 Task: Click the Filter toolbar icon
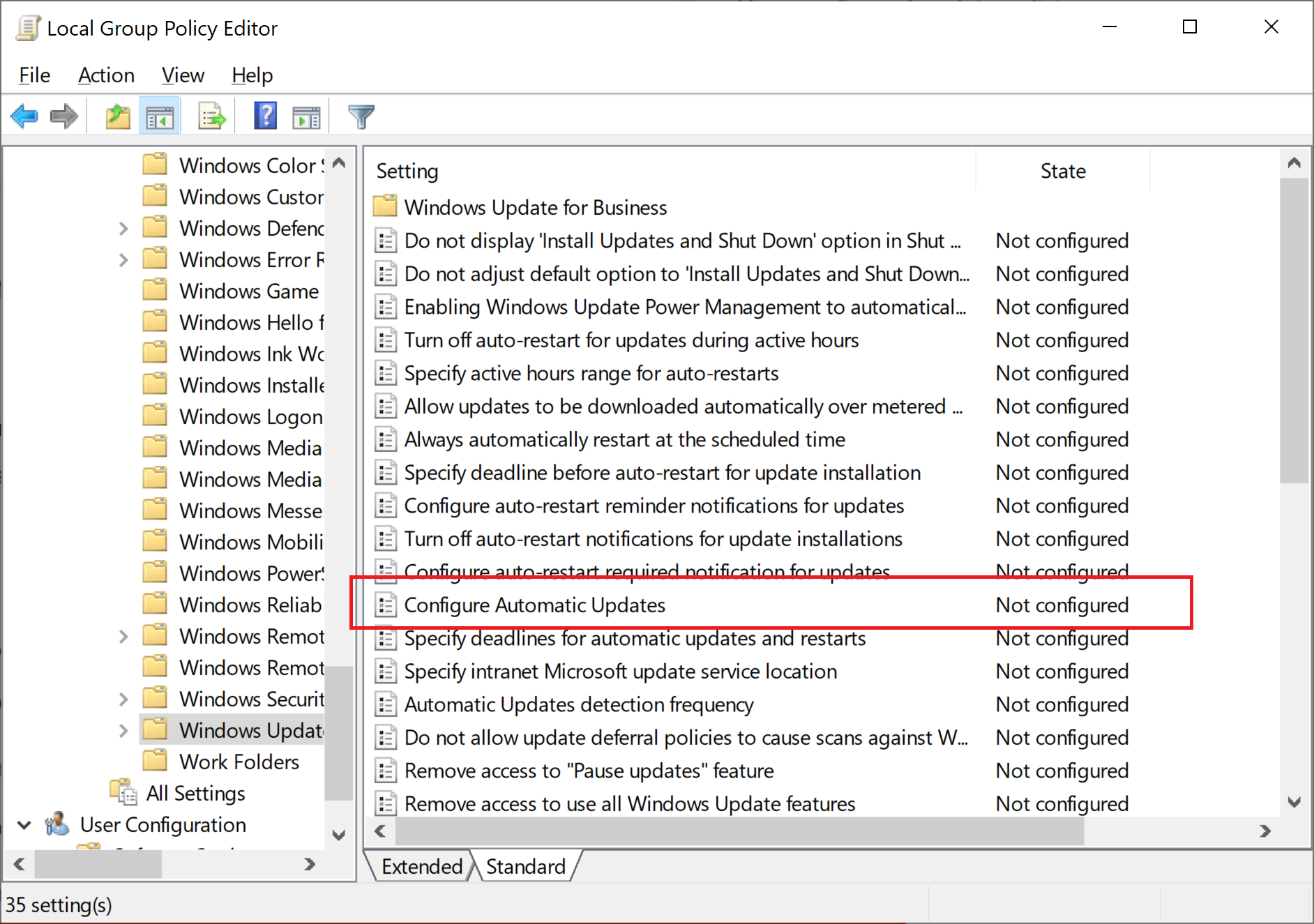[361, 116]
